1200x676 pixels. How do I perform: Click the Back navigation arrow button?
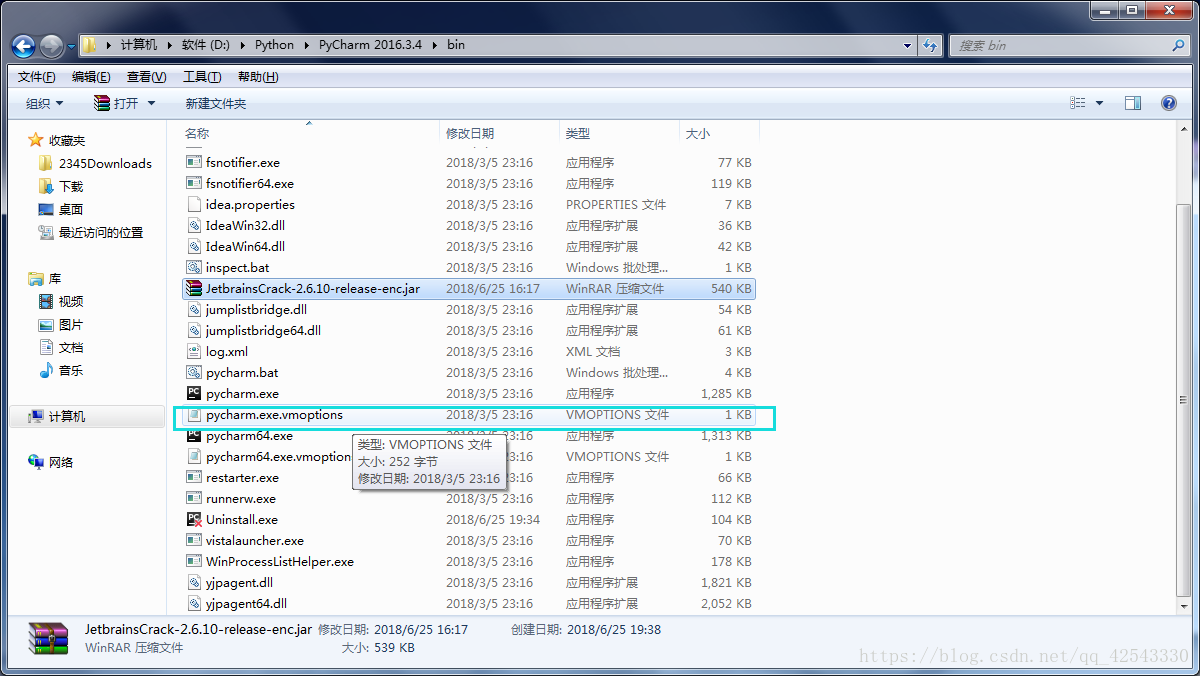[23, 46]
